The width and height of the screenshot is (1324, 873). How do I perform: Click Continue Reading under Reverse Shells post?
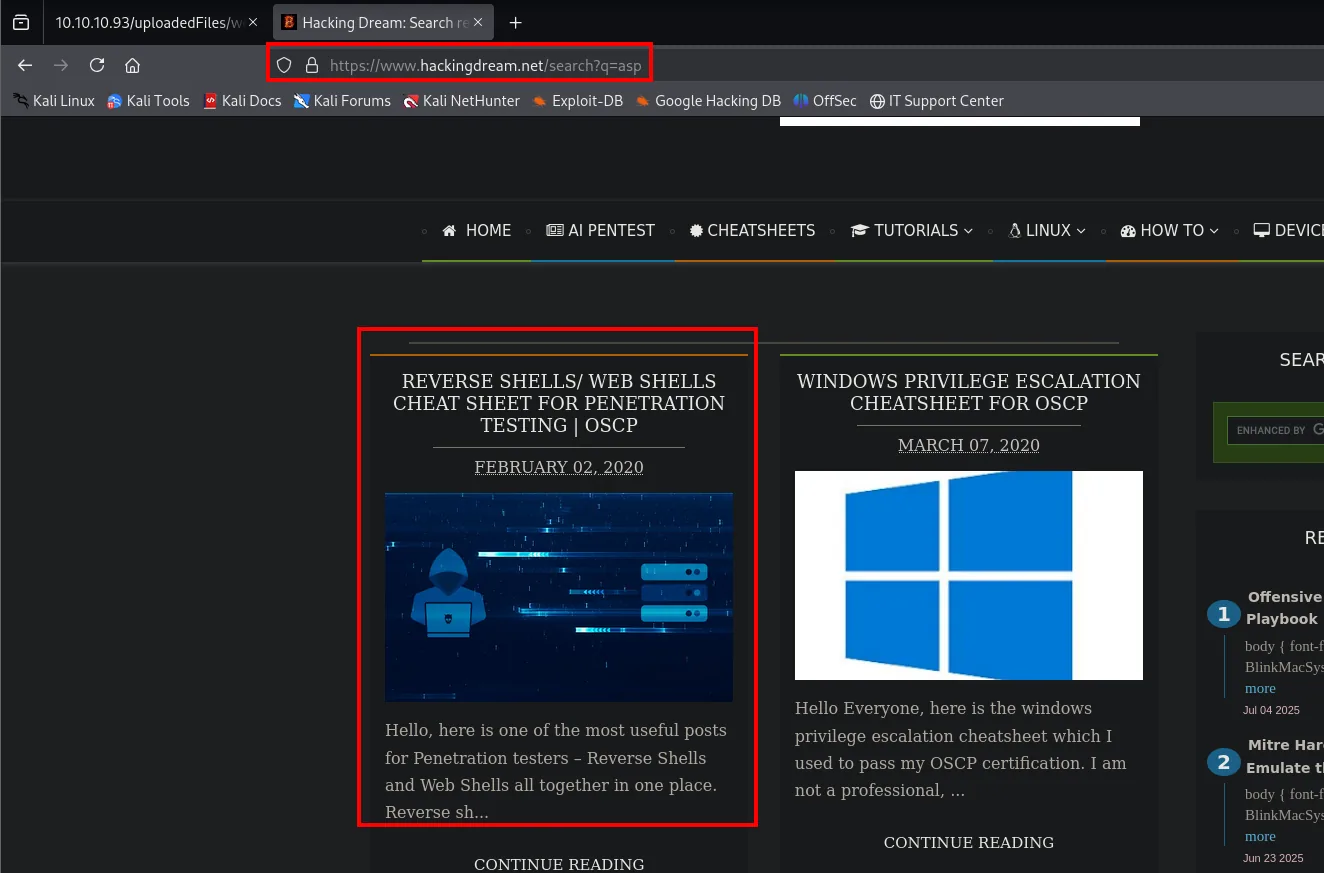(559, 864)
